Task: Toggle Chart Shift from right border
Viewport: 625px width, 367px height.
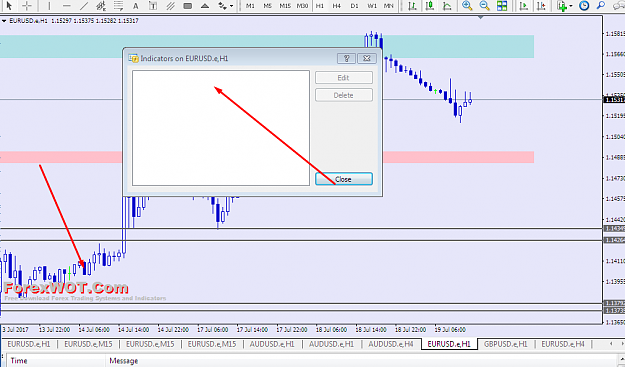Action: coord(541,6)
